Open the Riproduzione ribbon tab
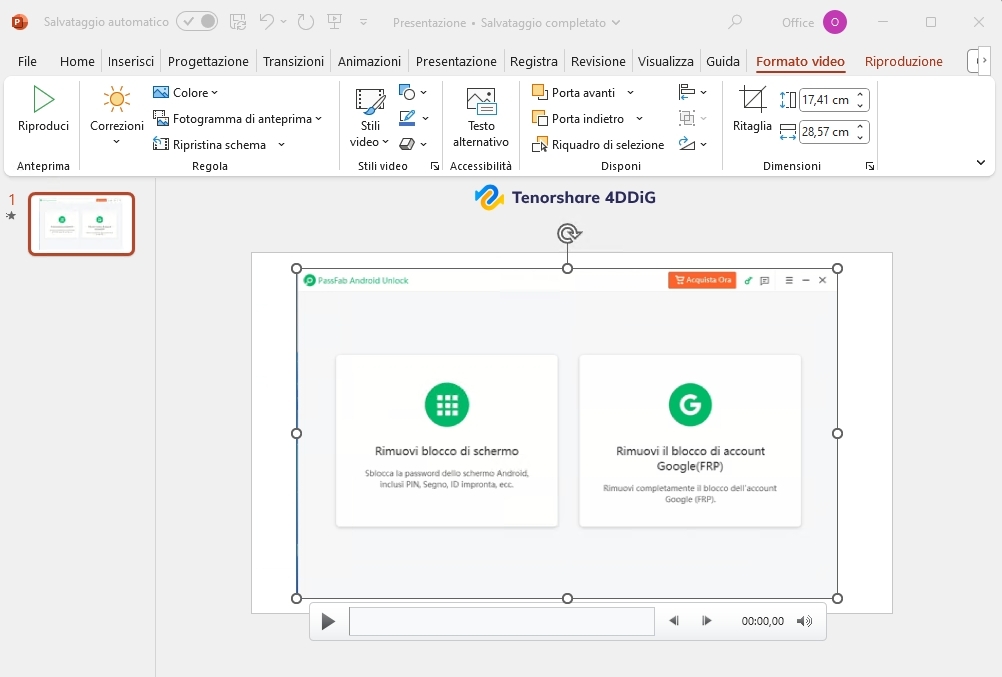The image size is (1002, 677). 903,61
